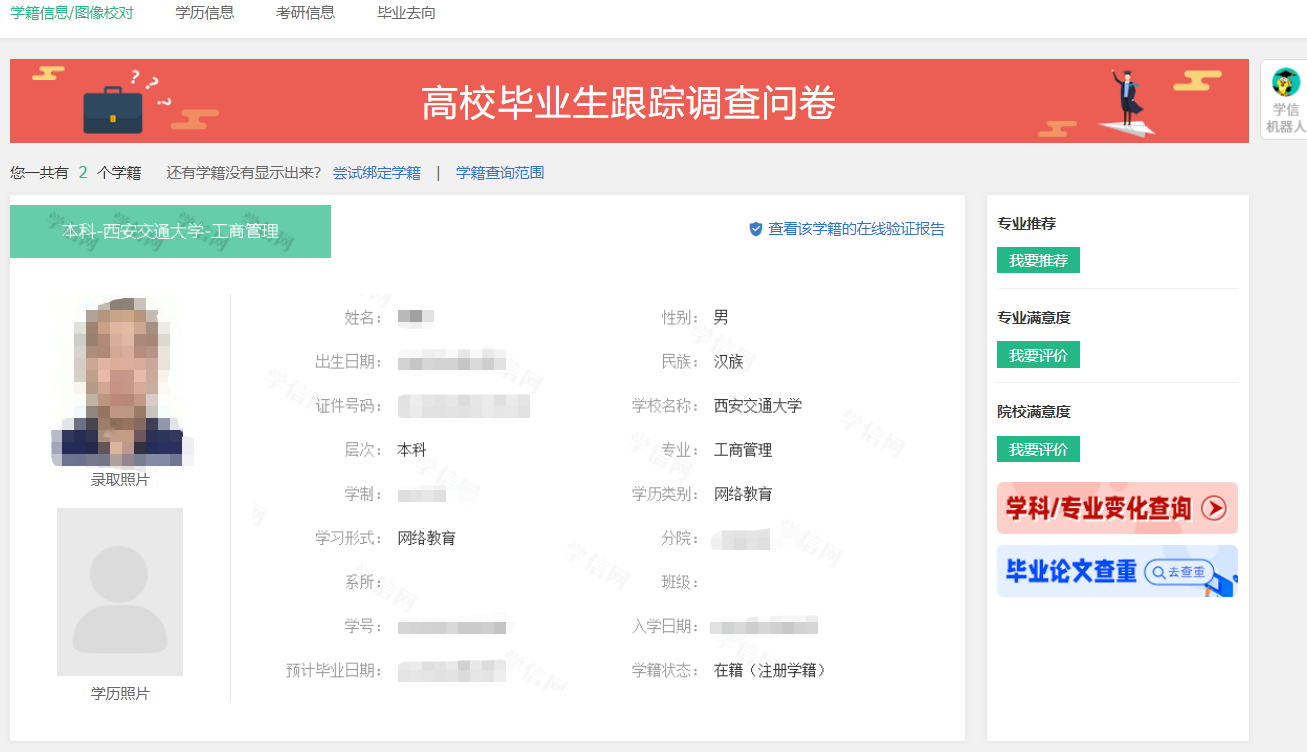This screenshot has width=1307, height=752.
Task: Open 查看该学籍的在线验证报告 link
Action: [855, 229]
